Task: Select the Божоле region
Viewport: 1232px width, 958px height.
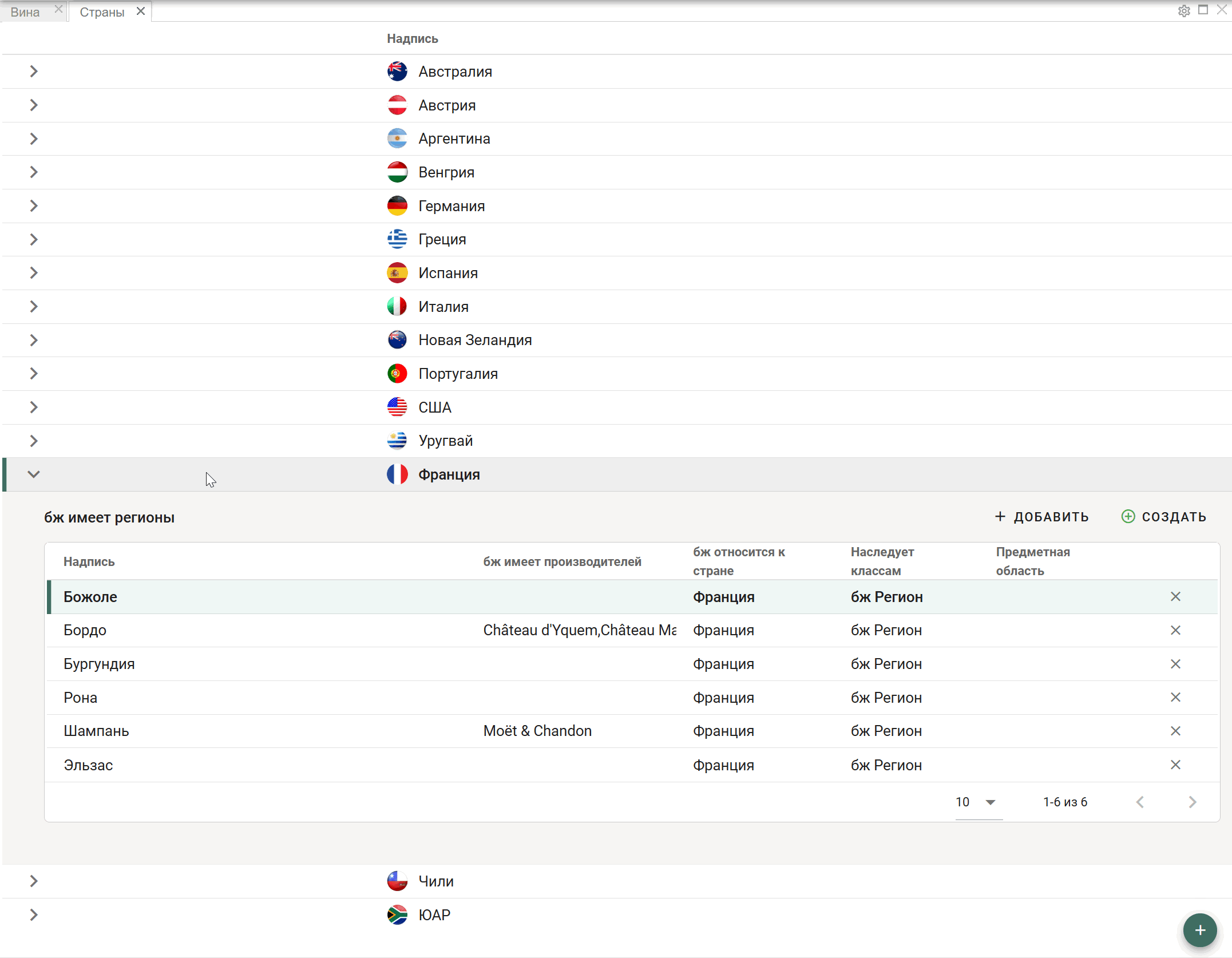Action: [90, 597]
